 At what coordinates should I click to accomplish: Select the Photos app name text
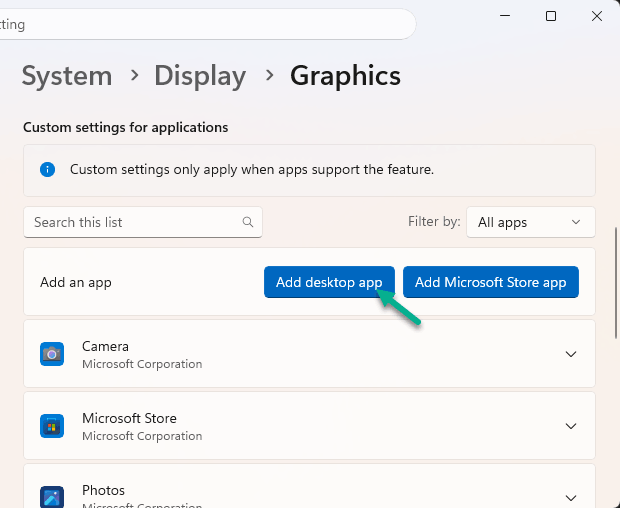coord(103,490)
